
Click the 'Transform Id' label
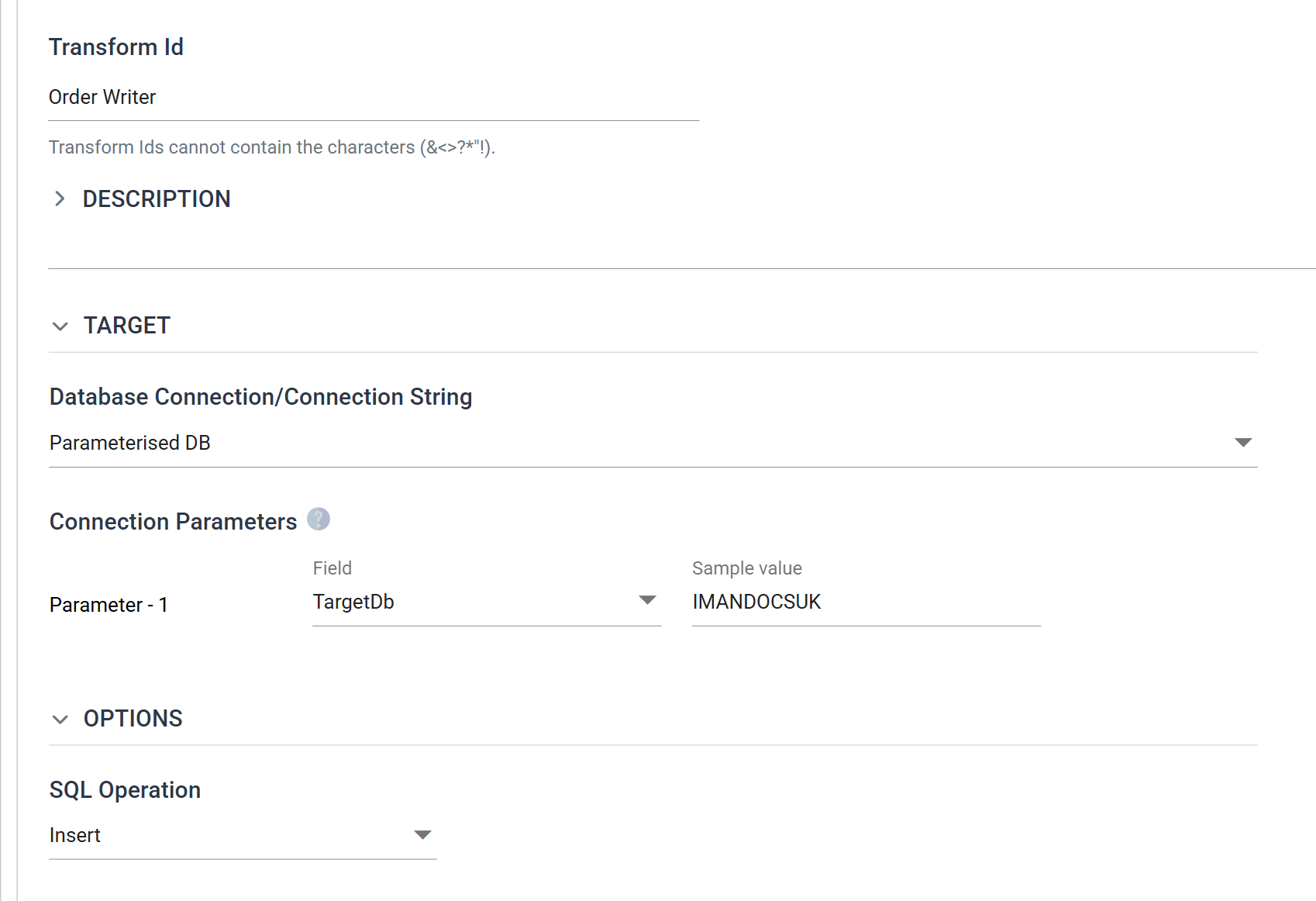(116, 47)
